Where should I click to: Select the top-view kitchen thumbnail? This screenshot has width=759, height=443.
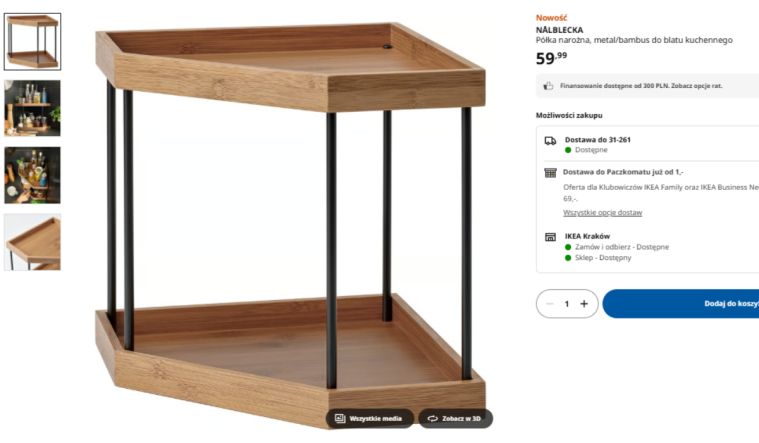click(32, 175)
